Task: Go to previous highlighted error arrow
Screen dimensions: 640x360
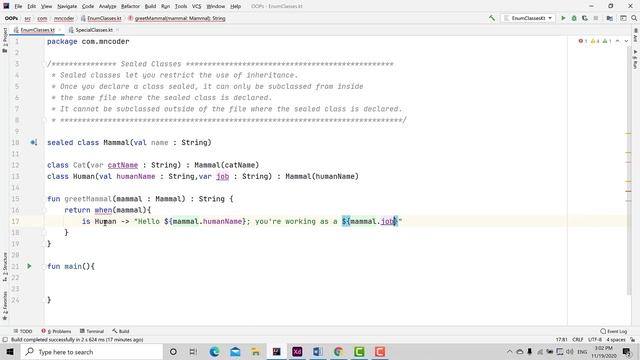Action: tap(618, 41)
